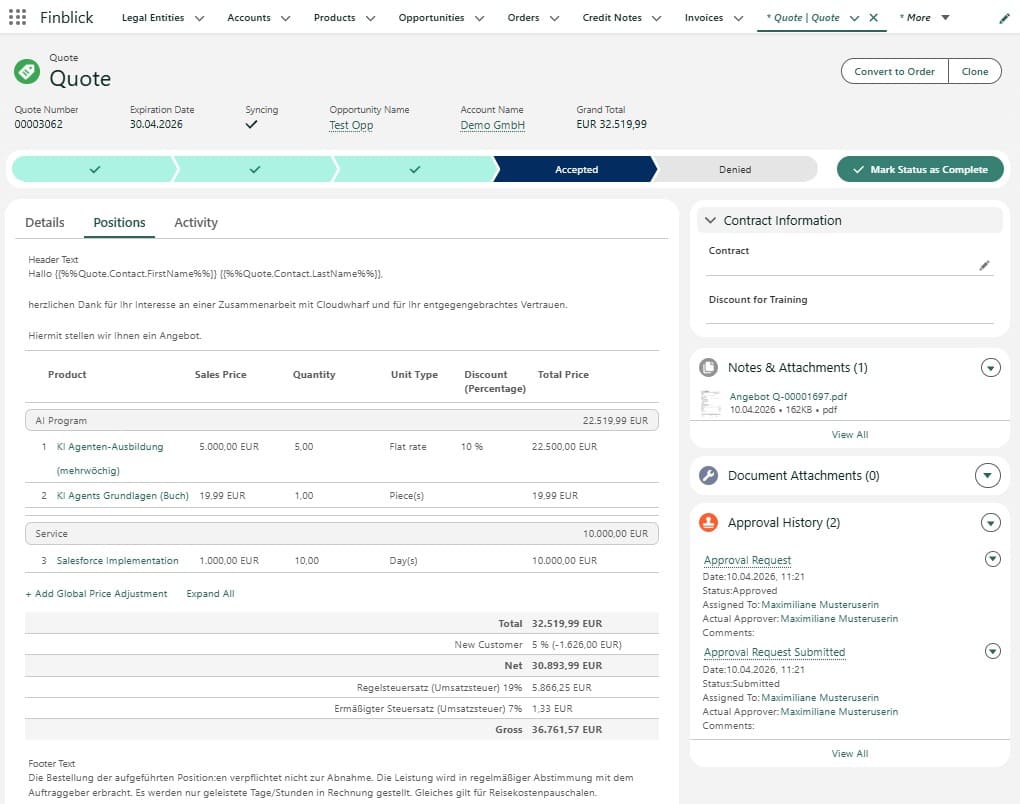This screenshot has width=1020, height=804.
Task: Go to Legal Entities navigation item
Action: [153, 18]
